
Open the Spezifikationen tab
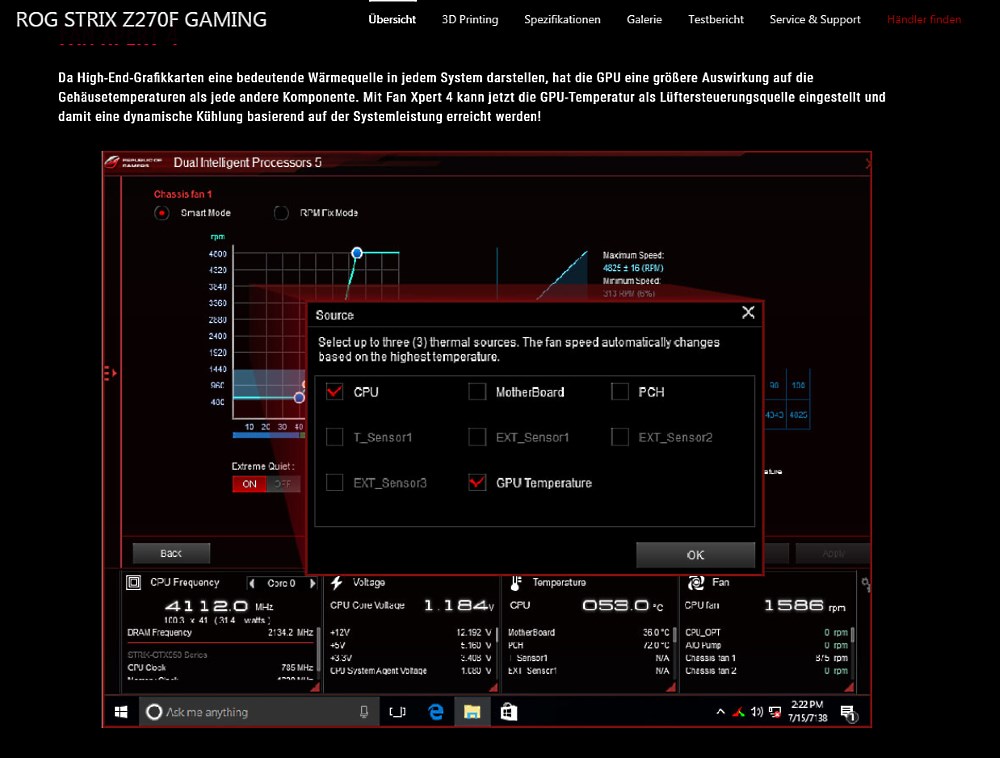[562, 19]
